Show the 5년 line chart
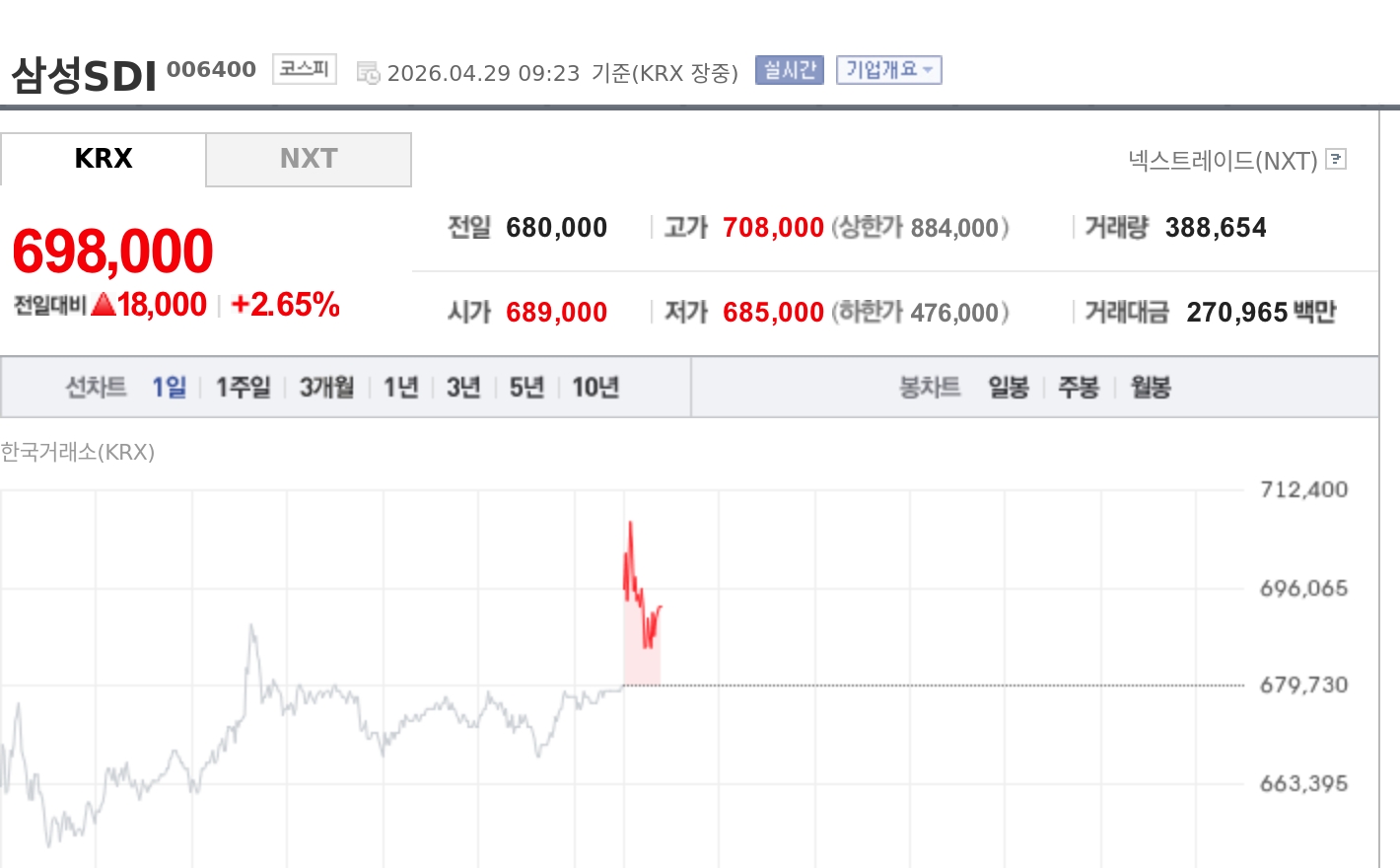This screenshot has height=868, width=1400. 526,388
